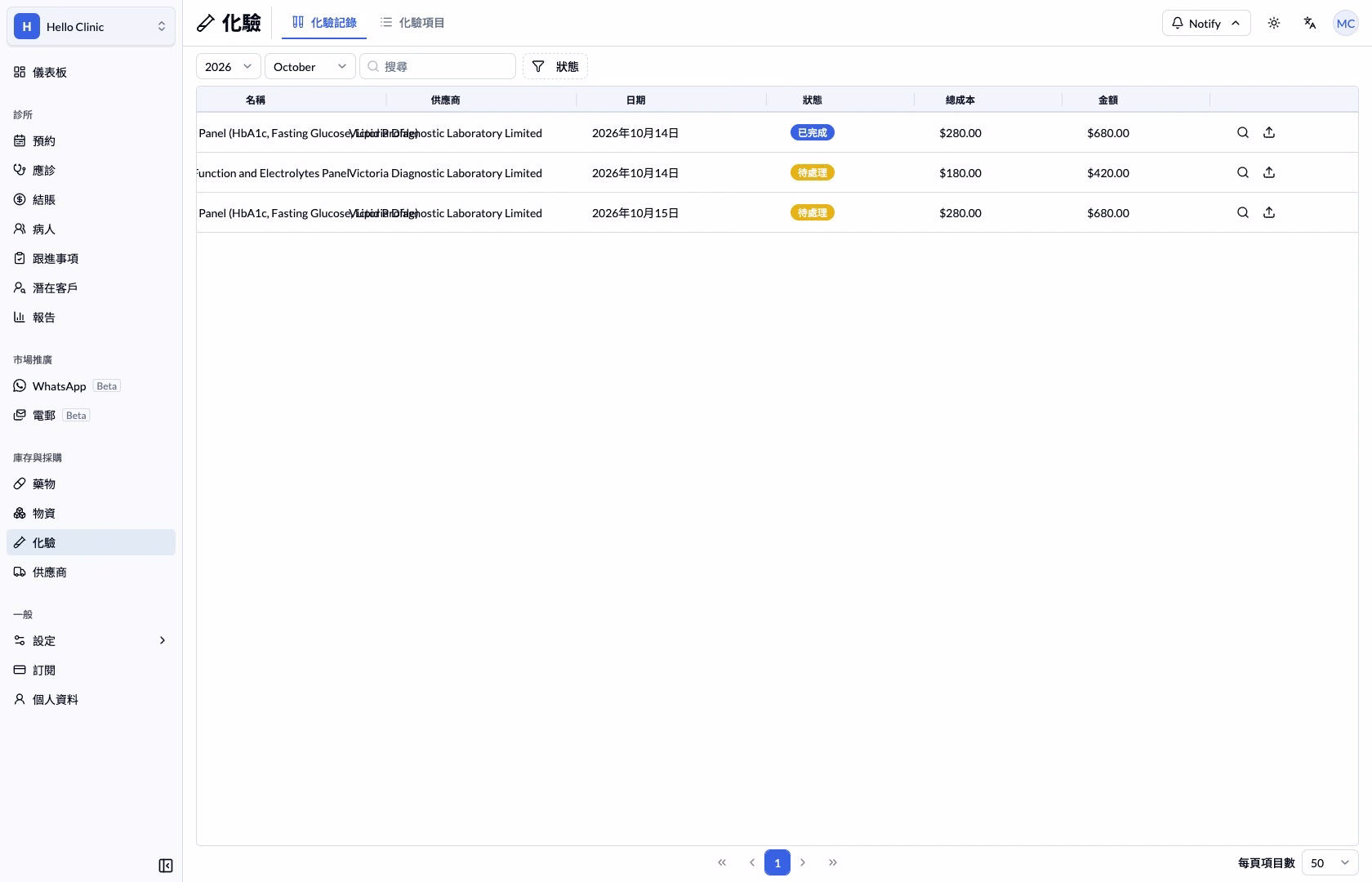
Task: Open 供應商 suppliers page
Action: [x=91, y=572]
